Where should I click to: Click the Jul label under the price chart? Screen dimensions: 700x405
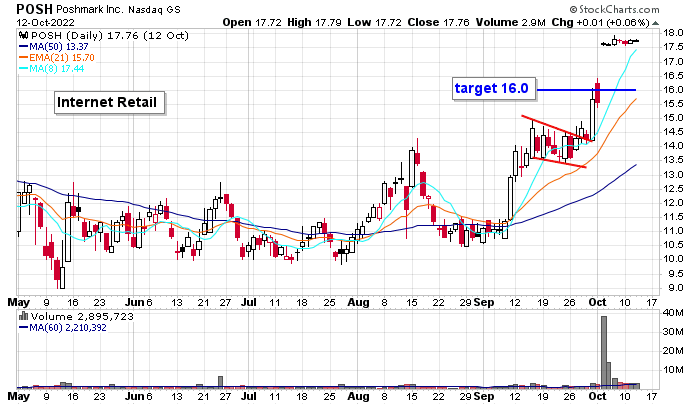click(x=249, y=303)
